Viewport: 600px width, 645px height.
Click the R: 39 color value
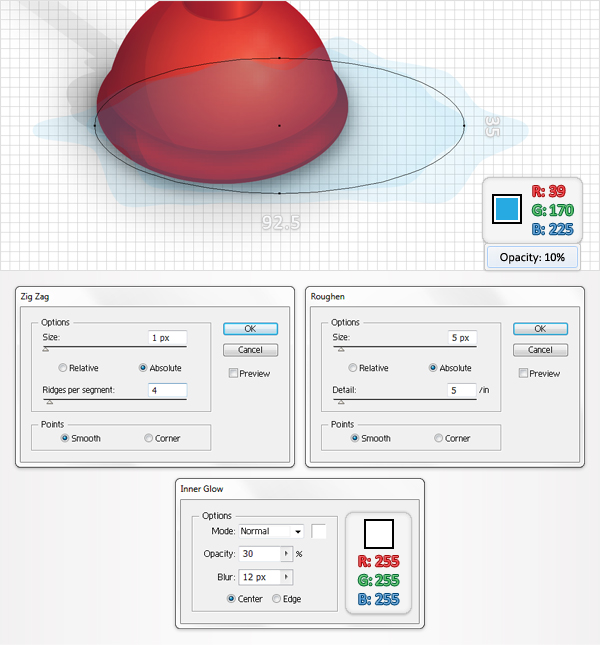pos(549,191)
